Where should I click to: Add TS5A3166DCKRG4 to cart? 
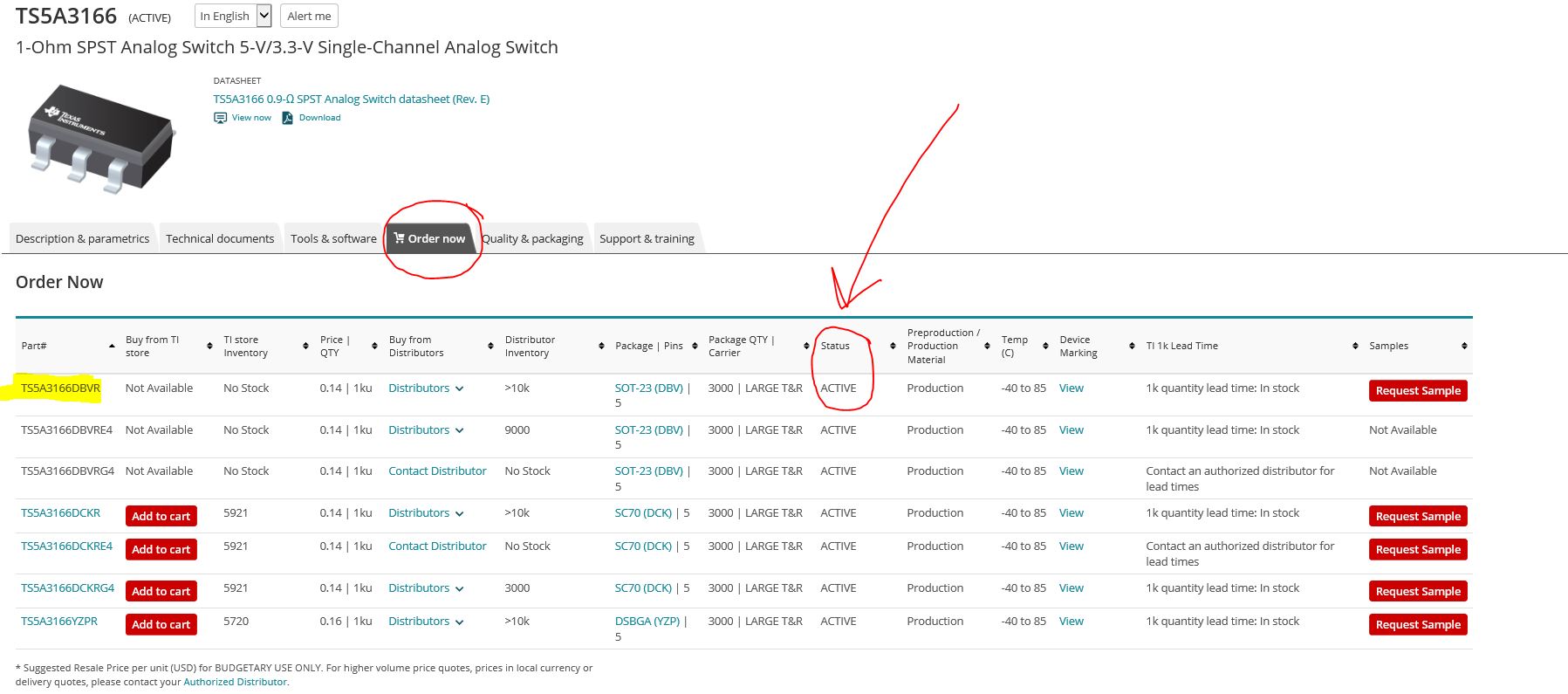(161, 591)
